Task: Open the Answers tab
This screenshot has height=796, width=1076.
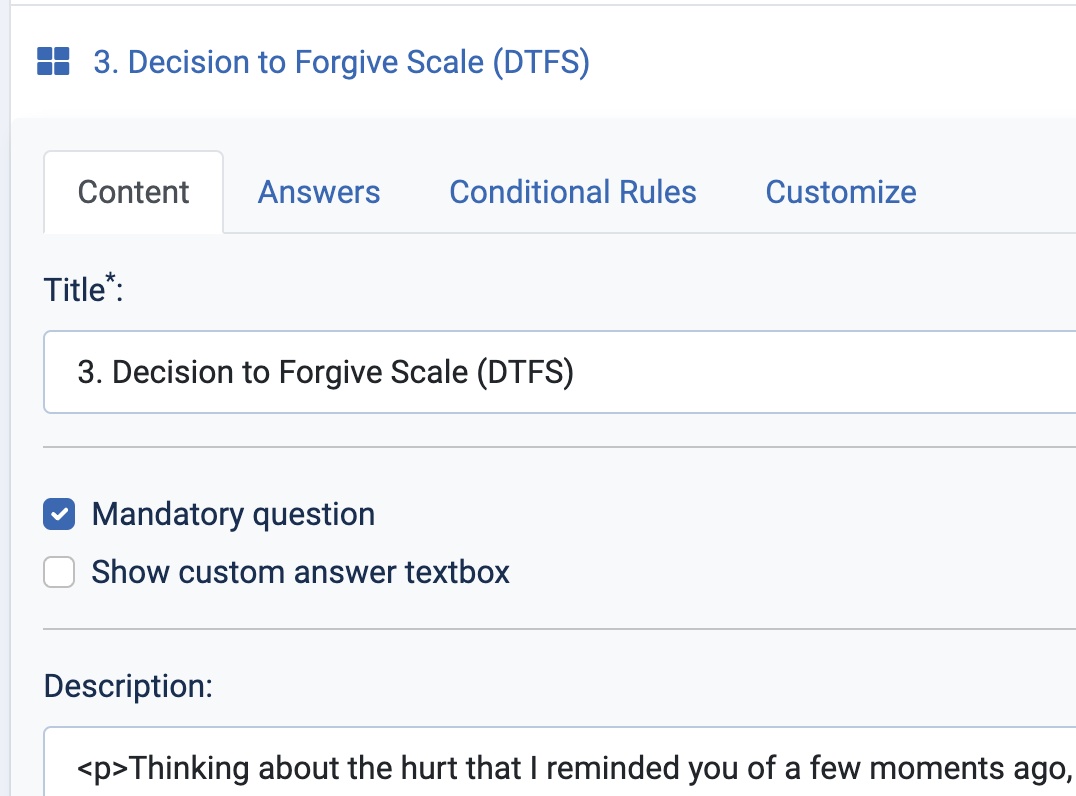Action: point(319,192)
